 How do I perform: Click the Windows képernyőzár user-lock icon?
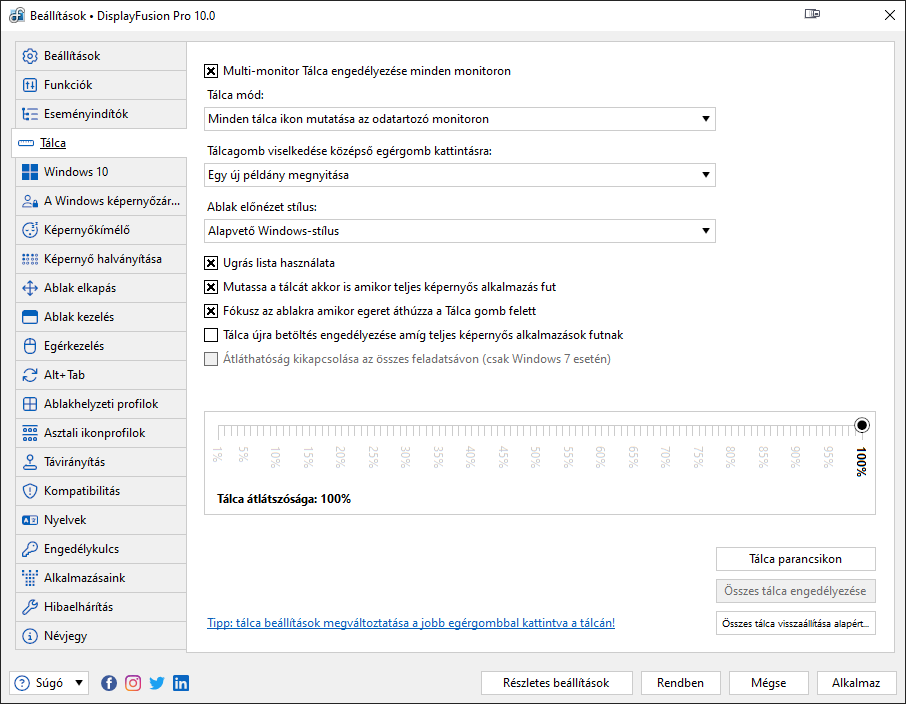[29, 201]
